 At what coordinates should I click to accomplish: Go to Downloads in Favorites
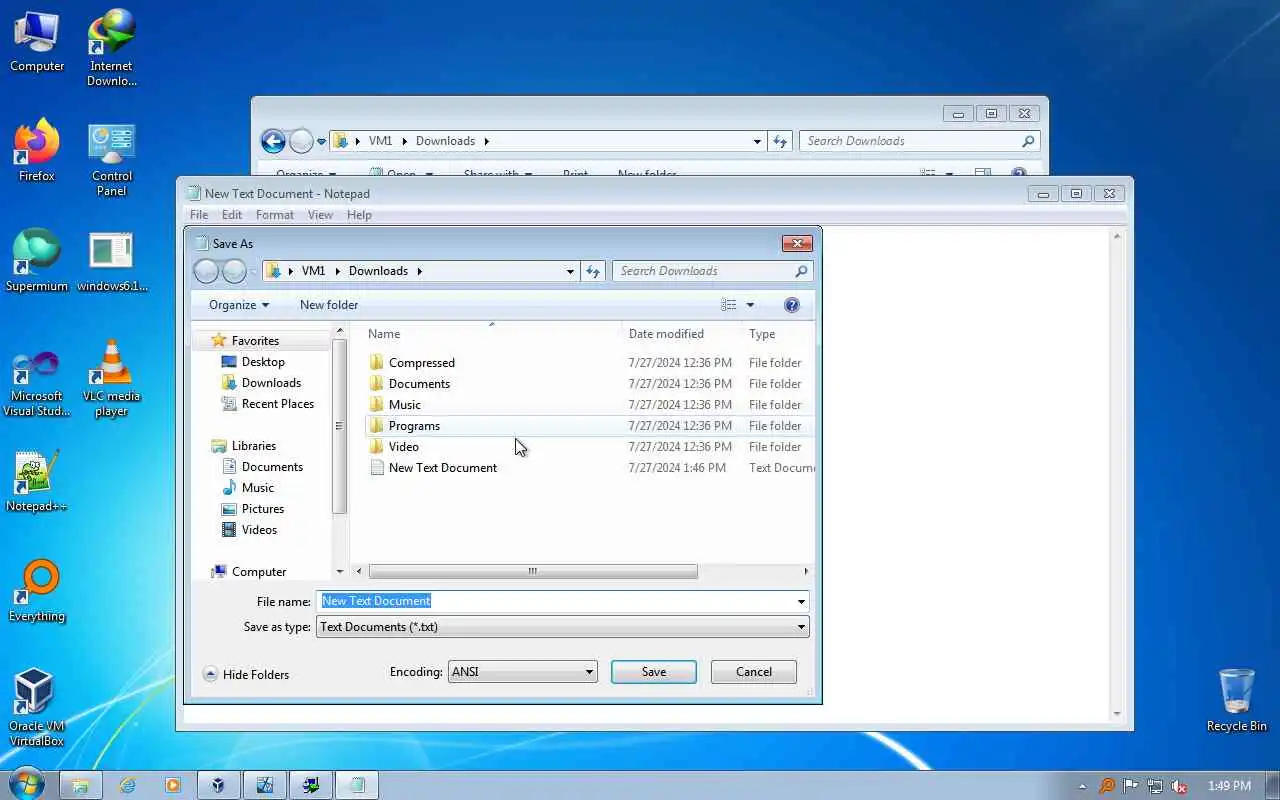coord(271,383)
